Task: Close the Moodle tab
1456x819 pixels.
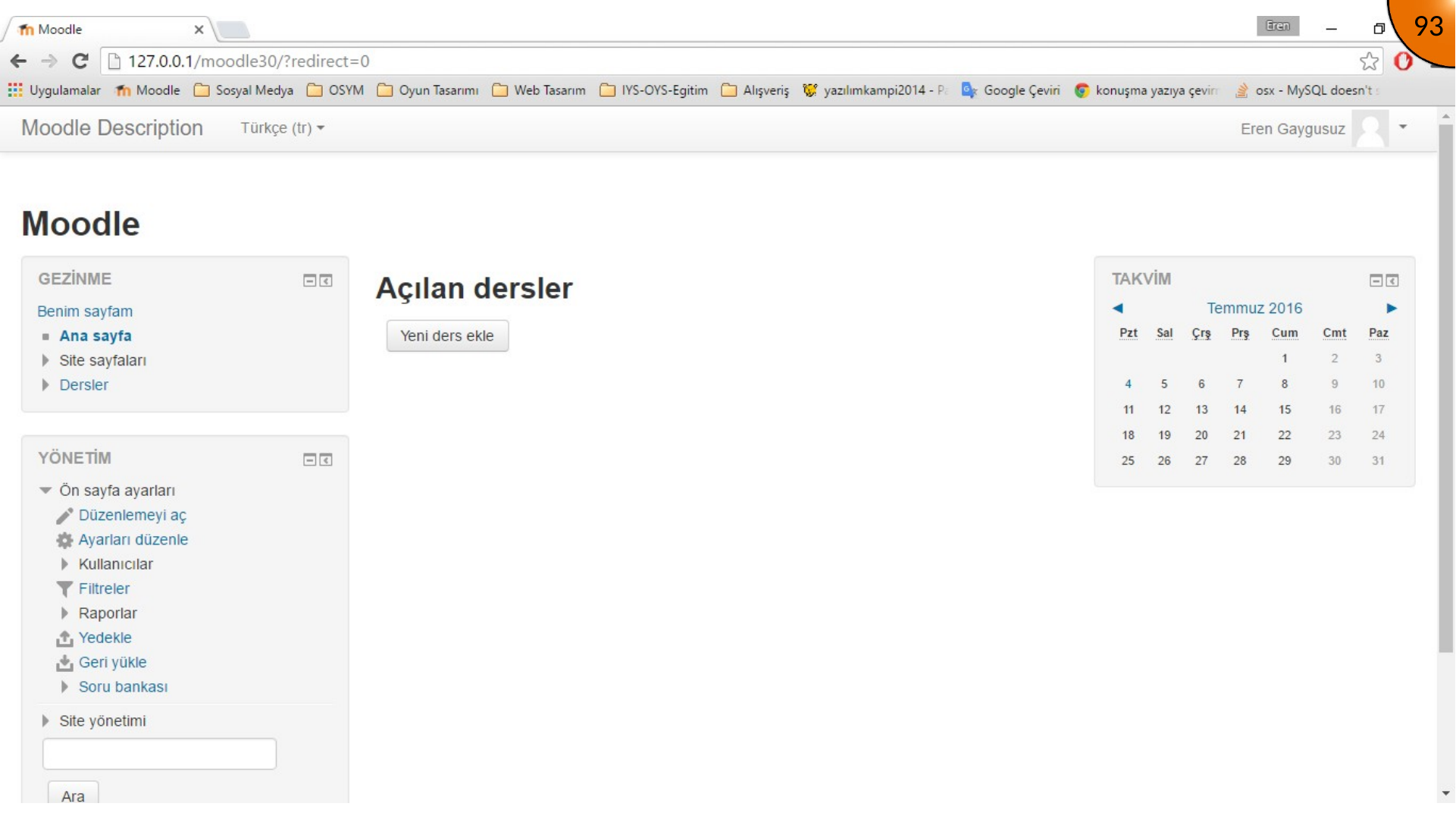Action: pos(199,30)
